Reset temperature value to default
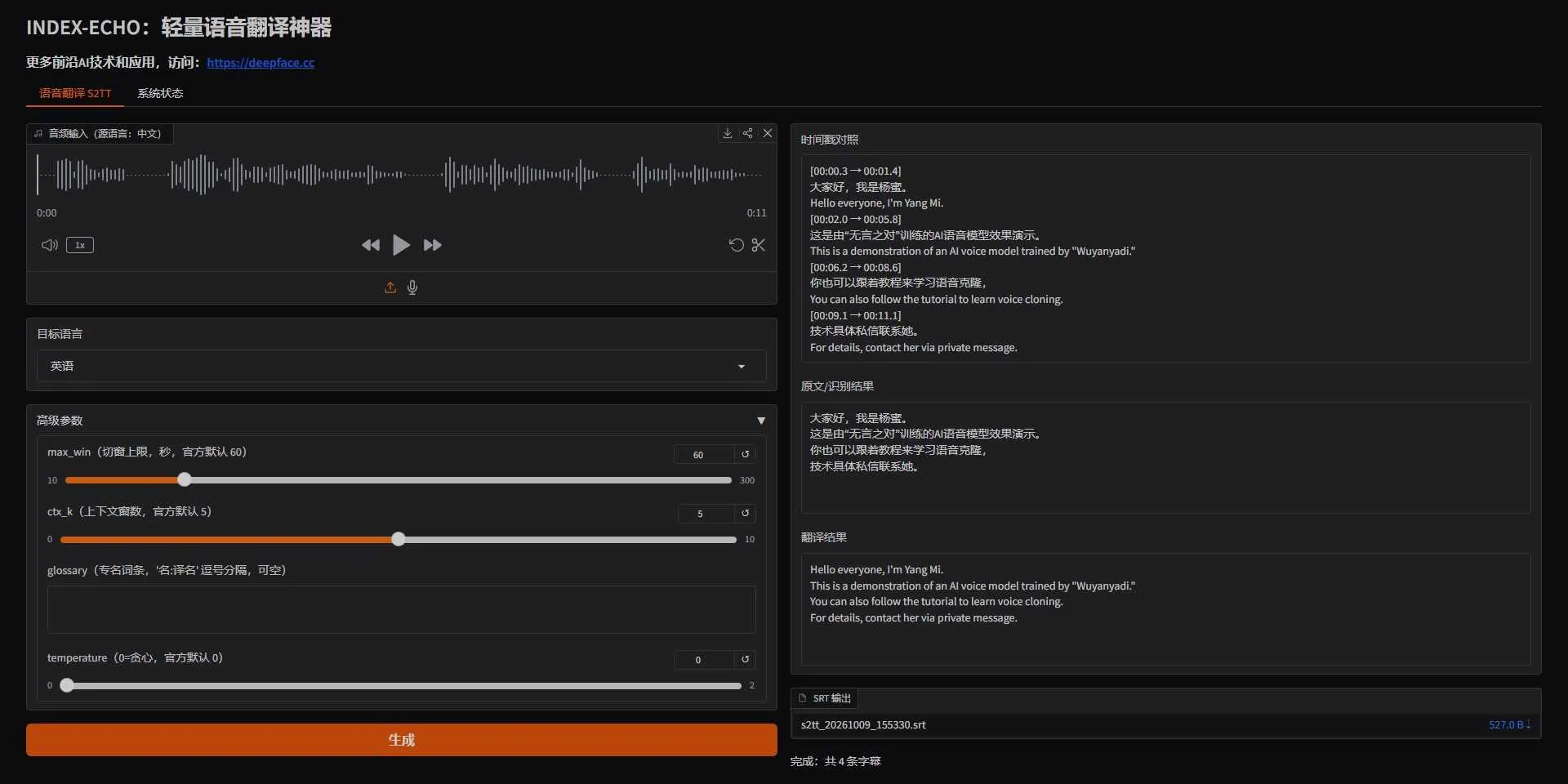The width and height of the screenshot is (1568, 784). pyautogui.click(x=745, y=659)
